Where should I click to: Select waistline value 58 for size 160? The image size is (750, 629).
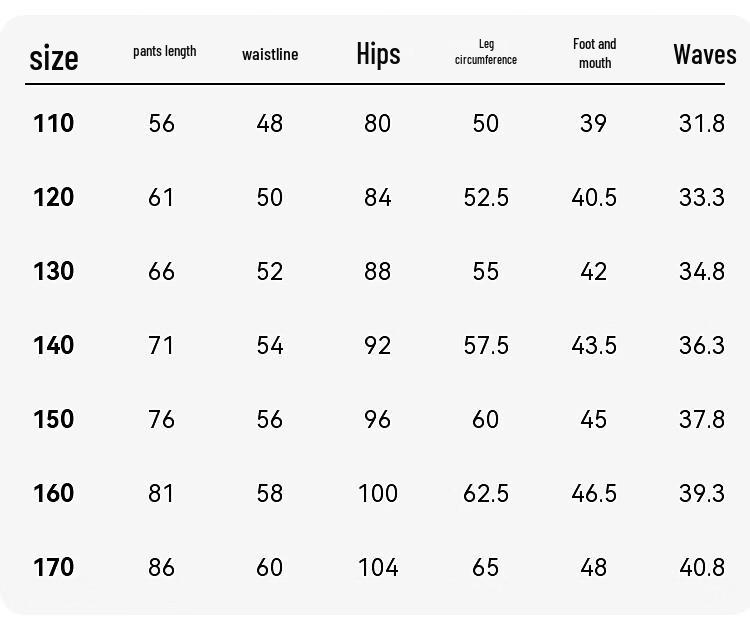tap(270, 493)
